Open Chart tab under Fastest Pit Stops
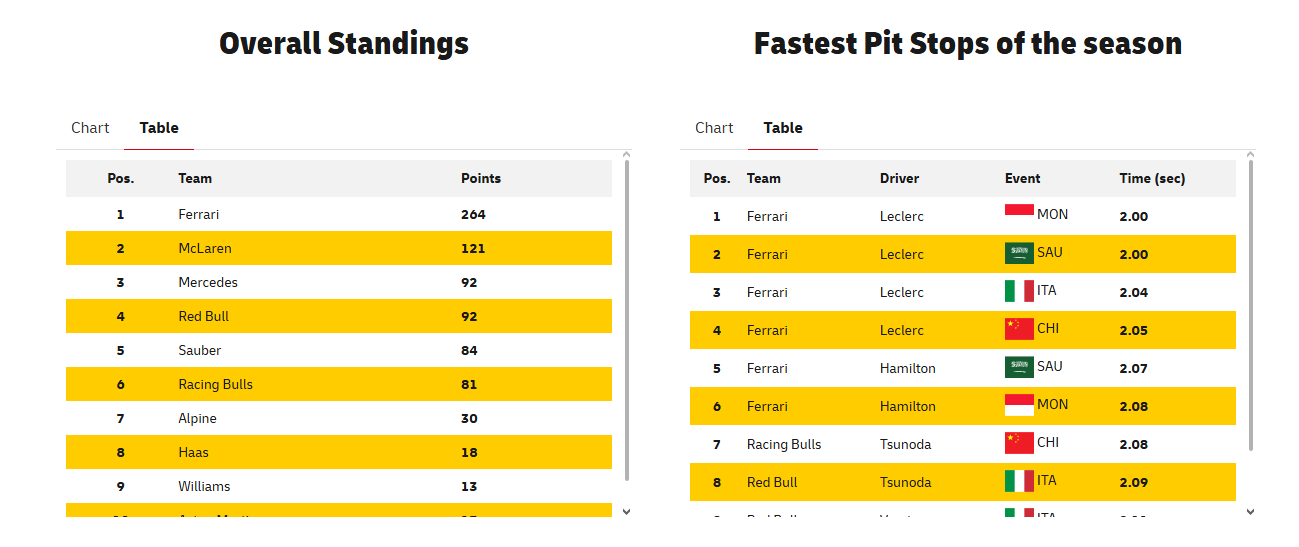1299x547 pixels. pyautogui.click(x=714, y=128)
